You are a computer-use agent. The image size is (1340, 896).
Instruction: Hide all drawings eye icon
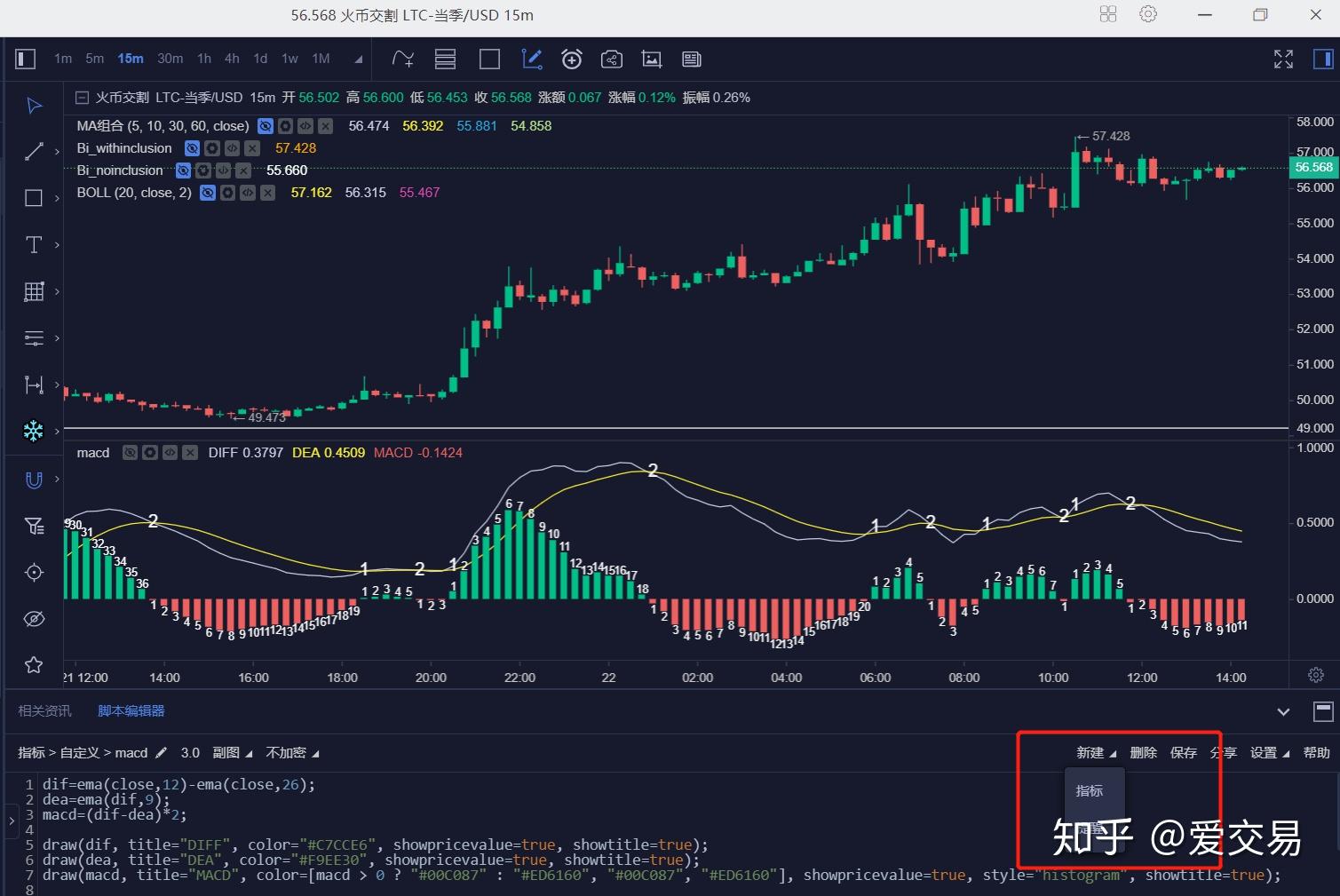click(x=34, y=619)
